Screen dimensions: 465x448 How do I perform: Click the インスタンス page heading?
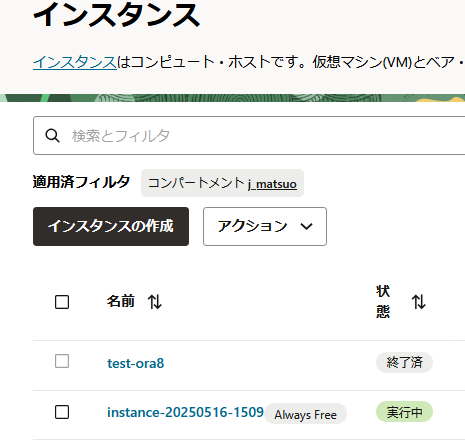(117, 15)
